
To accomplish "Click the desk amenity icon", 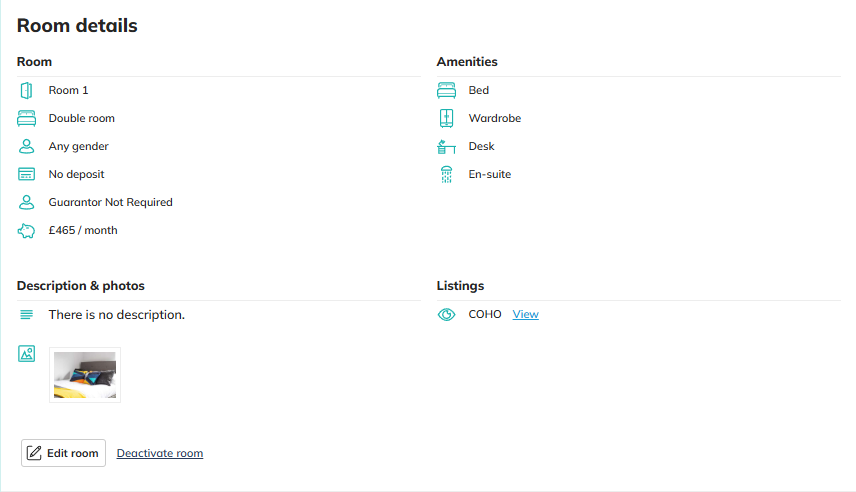I will tap(446, 146).
